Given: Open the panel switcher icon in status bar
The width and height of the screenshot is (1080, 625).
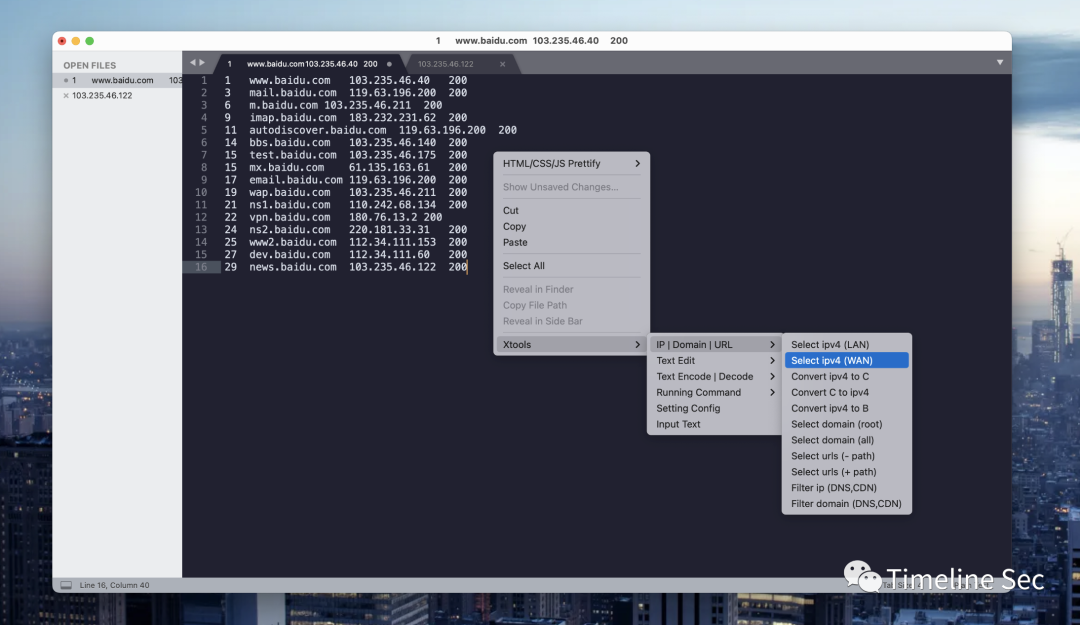Looking at the screenshot, I should click(x=66, y=585).
